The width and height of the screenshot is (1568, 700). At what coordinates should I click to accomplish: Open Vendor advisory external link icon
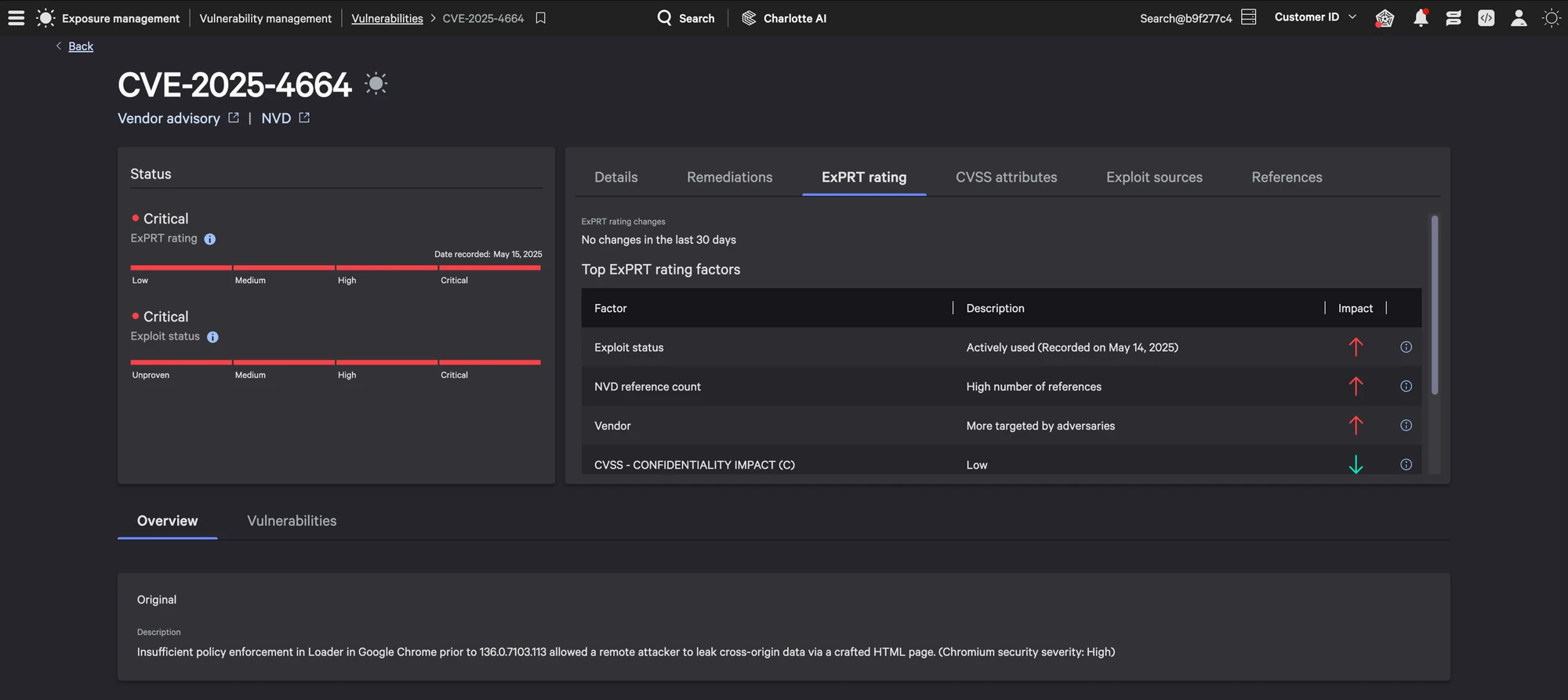[234, 118]
